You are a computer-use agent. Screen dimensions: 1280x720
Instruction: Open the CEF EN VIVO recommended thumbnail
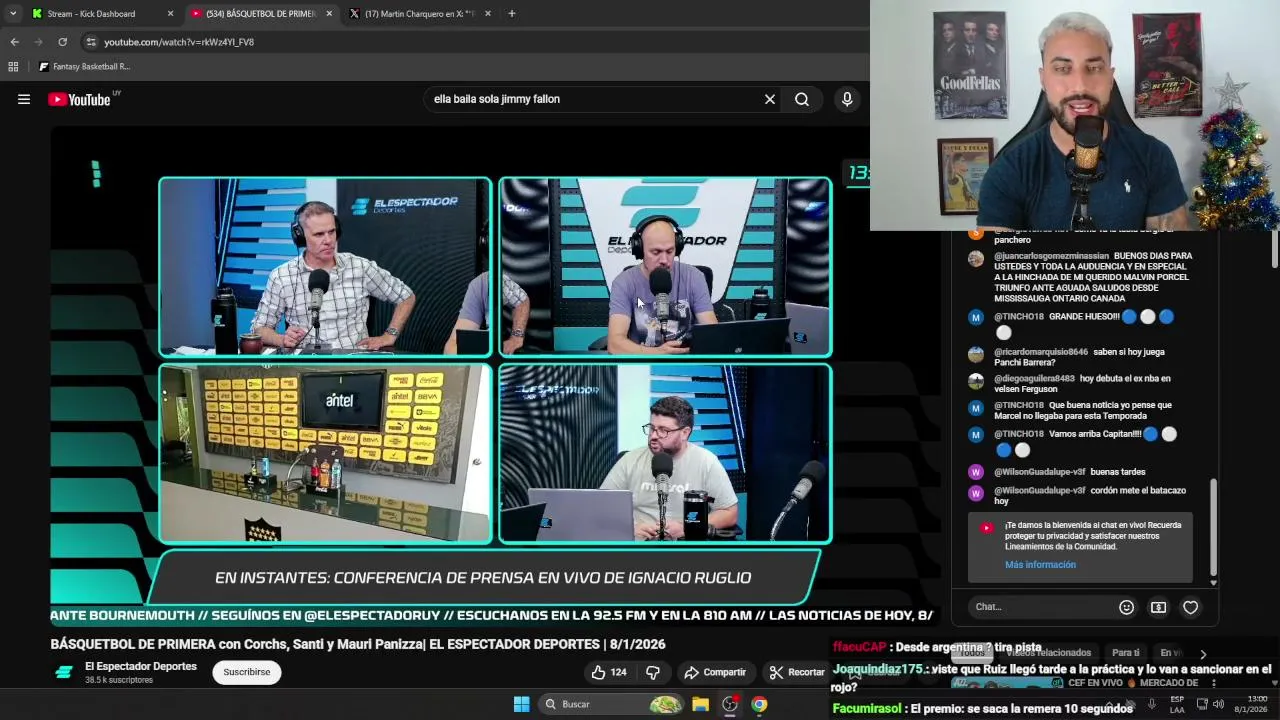1007,683
